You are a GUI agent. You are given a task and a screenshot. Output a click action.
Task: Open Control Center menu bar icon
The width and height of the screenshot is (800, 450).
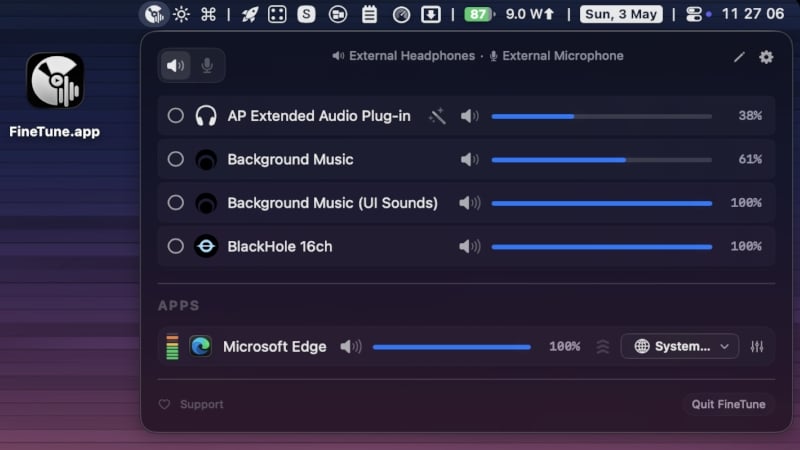click(x=694, y=14)
